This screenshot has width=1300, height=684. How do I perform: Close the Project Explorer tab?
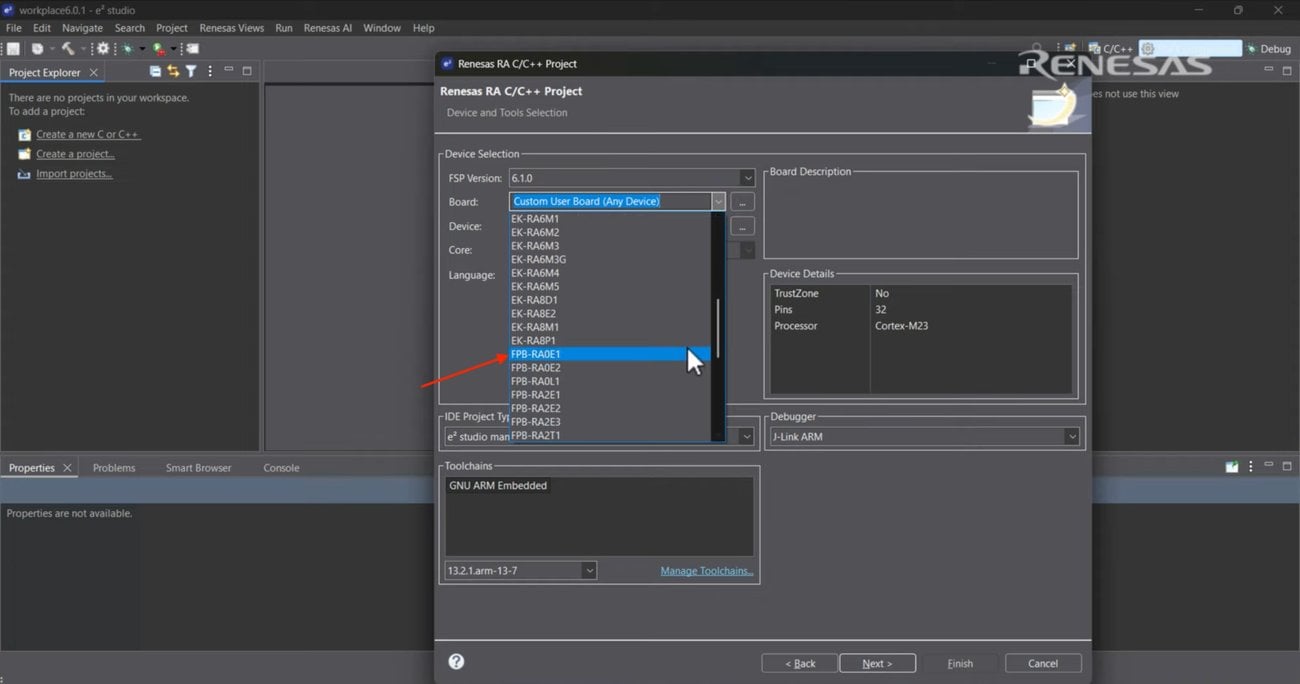pos(94,72)
